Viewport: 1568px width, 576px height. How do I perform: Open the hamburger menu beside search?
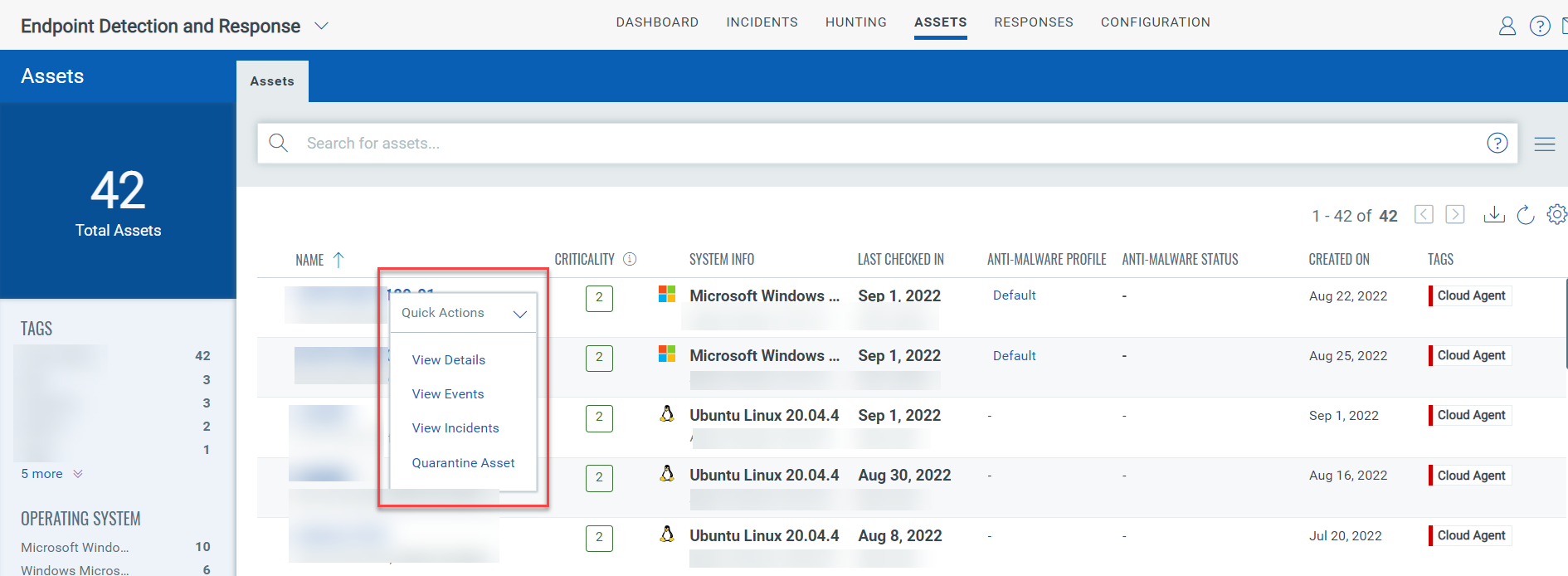pyautogui.click(x=1545, y=144)
